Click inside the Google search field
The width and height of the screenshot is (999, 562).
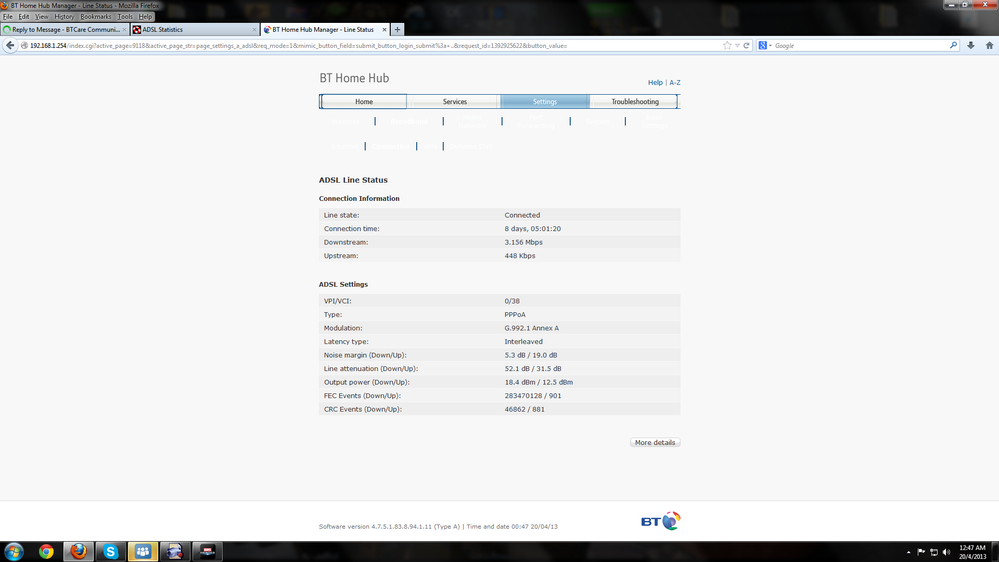tap(860, 45)
